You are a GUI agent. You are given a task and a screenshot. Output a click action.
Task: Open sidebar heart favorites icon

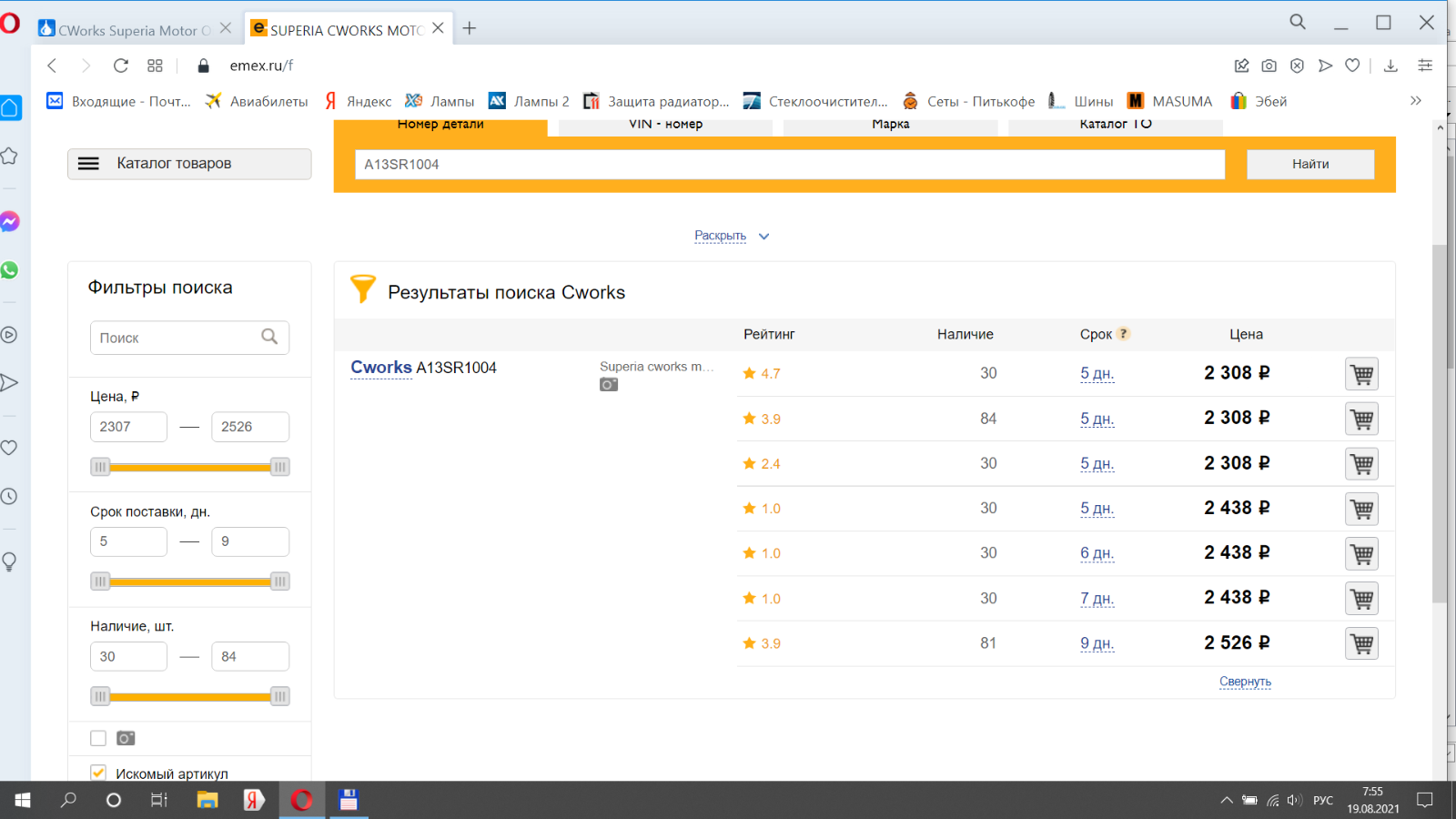(x=9, y=448)
